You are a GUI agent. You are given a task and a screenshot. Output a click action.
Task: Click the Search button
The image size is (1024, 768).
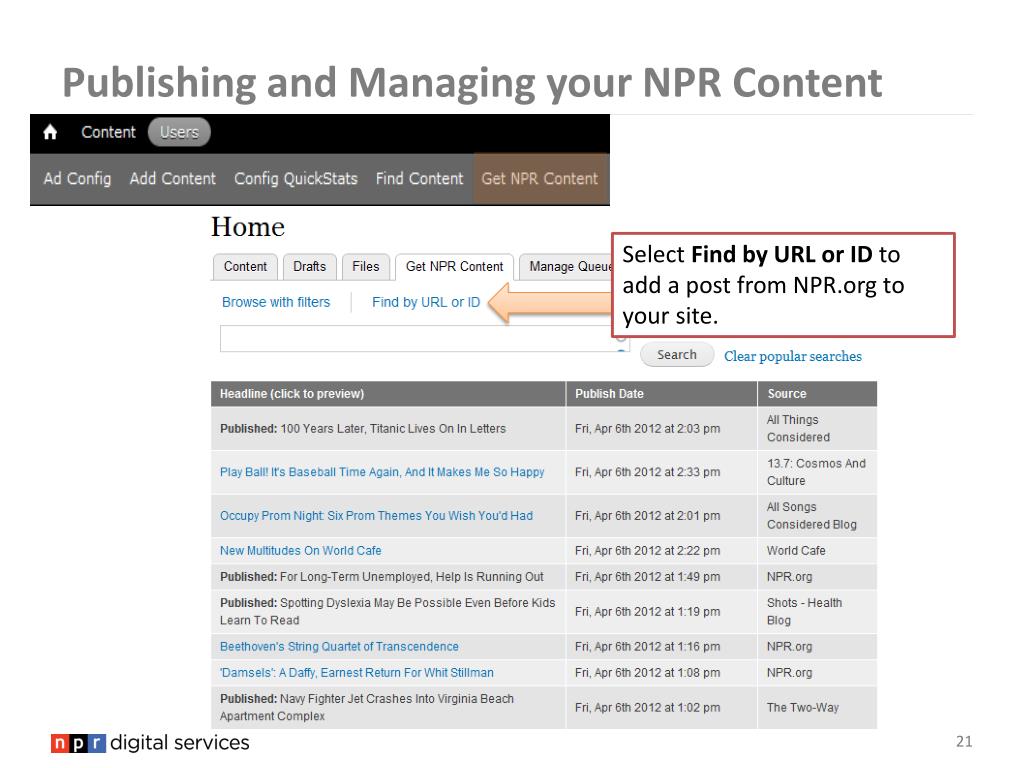pyautogui.click(x=677, y=355)
